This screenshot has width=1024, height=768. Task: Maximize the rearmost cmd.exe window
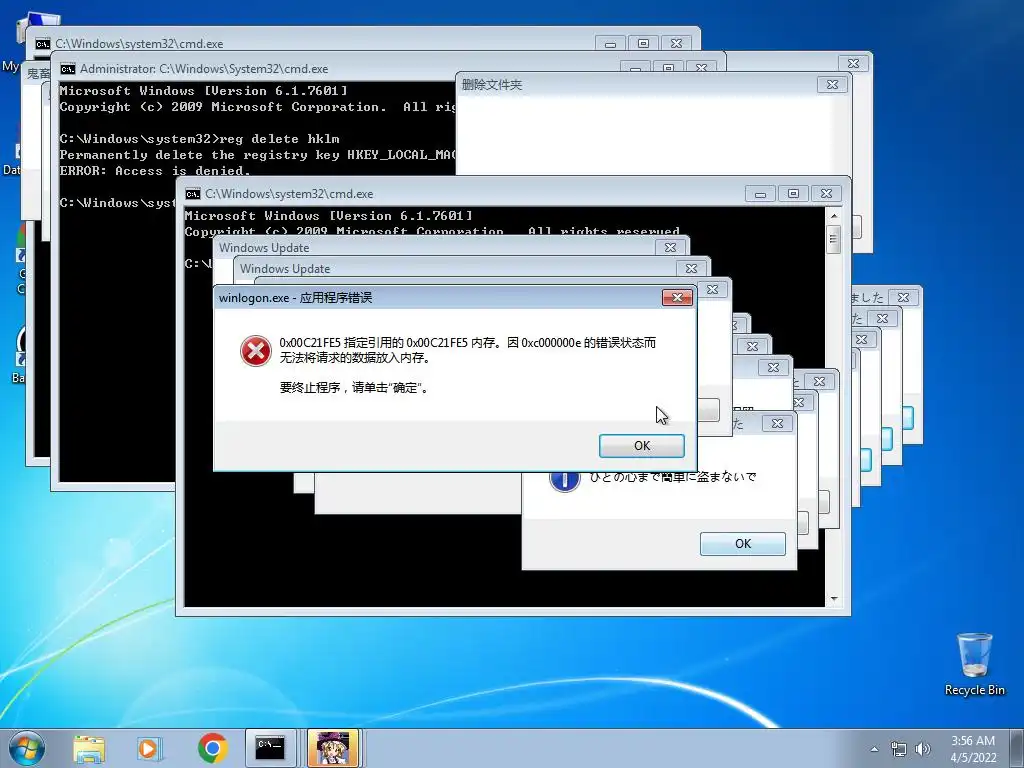point(643,44)
